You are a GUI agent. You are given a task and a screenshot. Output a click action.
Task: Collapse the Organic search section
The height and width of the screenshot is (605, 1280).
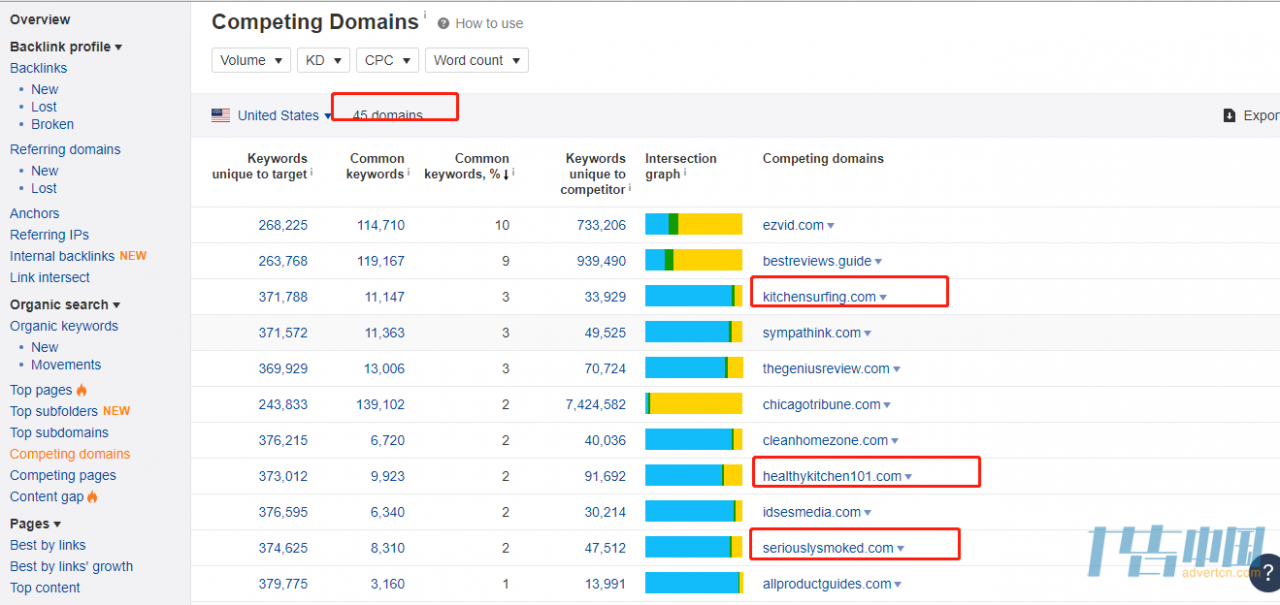click(x=65, y=305)
